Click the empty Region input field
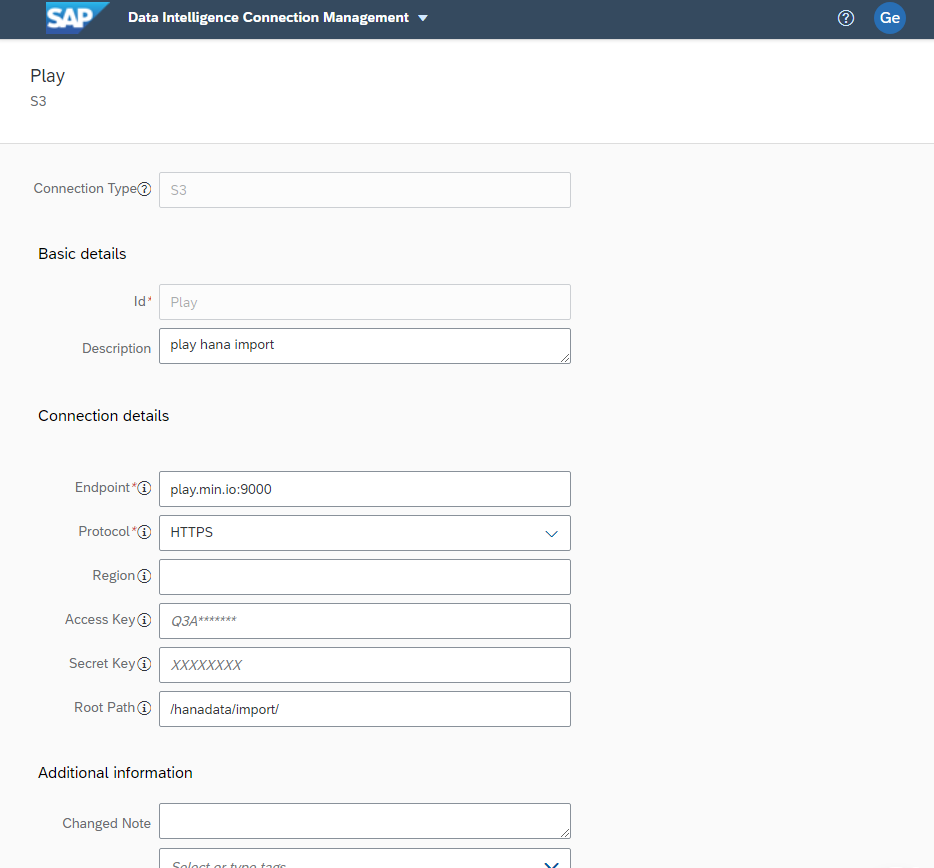 coord(364,577)
